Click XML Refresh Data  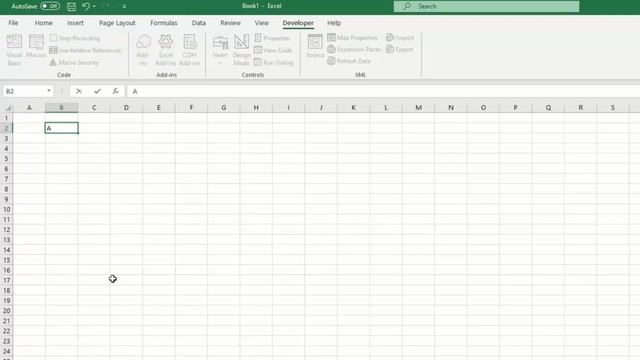[349, 61]
